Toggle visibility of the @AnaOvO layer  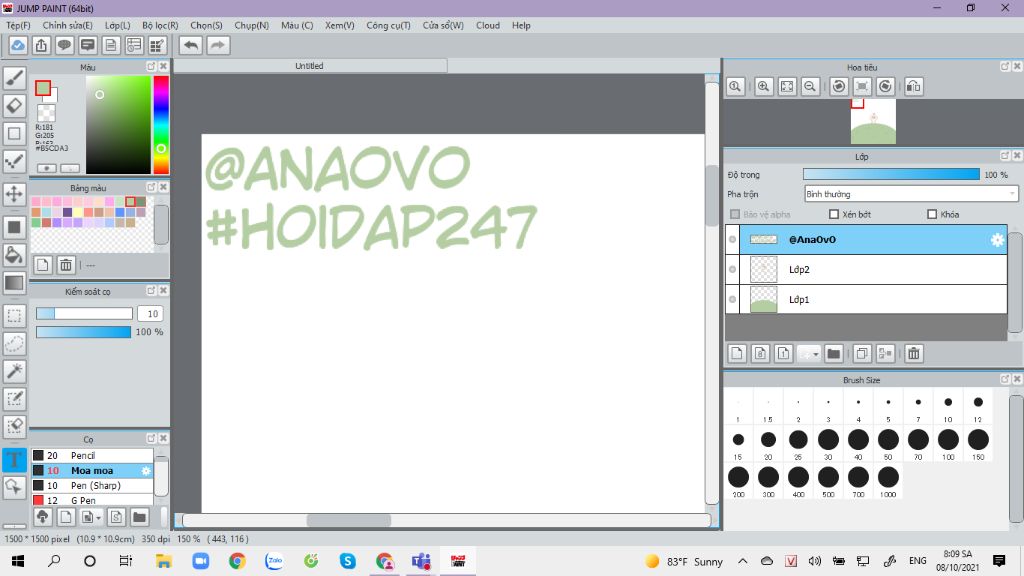732,240
